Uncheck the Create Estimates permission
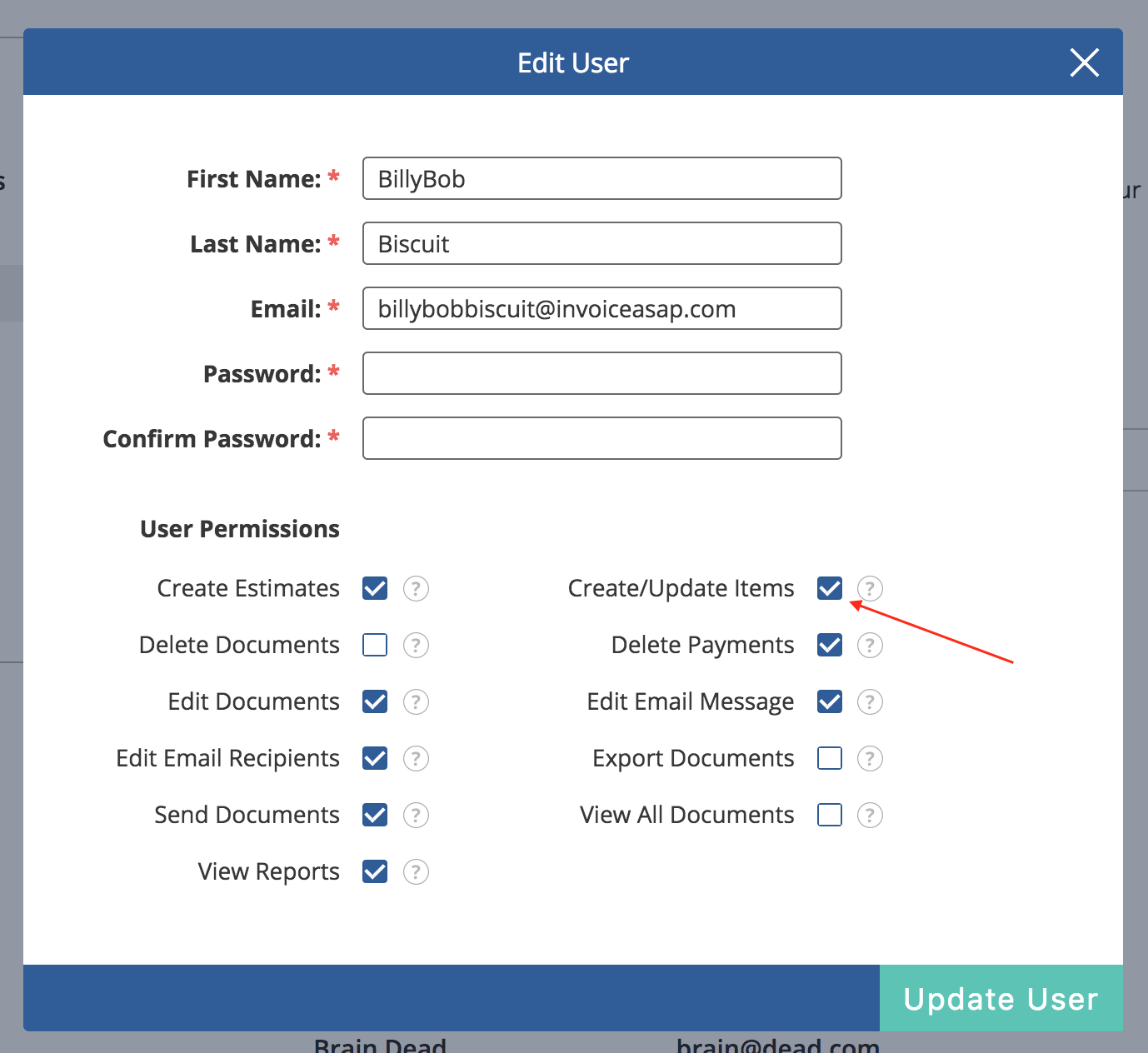 [x=375, y=589]
